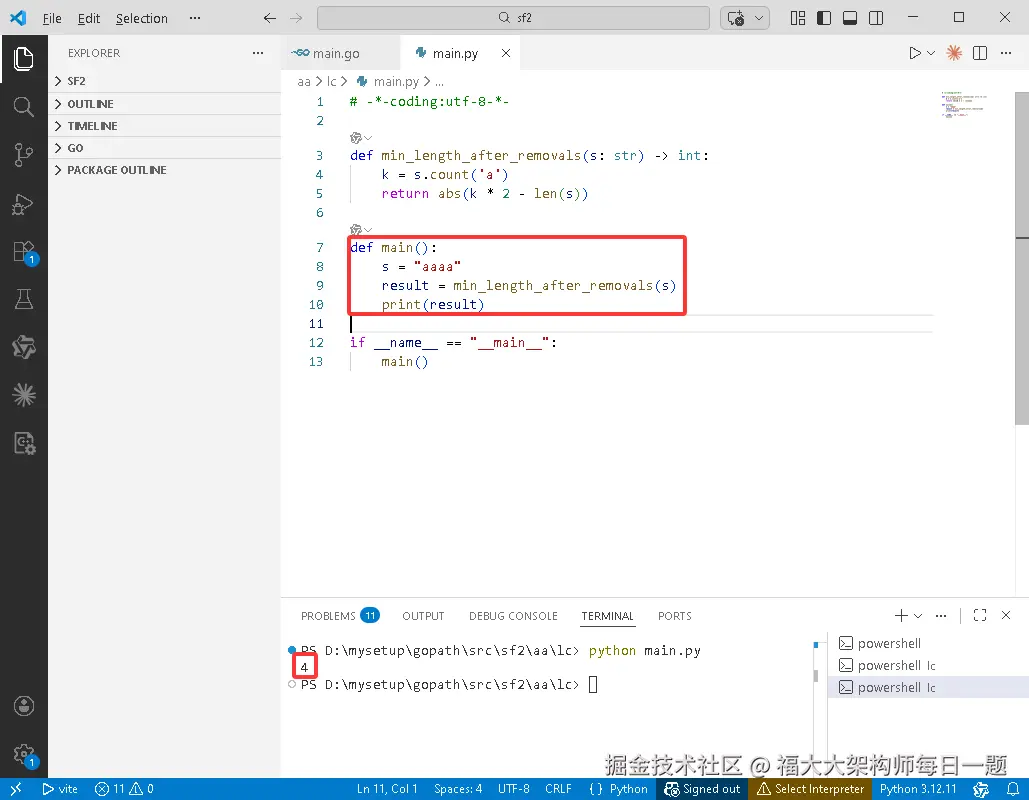This screenshot has width=1029, height=800.
Task: Open Explorer Views and More Actions
Action: click(x=258, y=53)
